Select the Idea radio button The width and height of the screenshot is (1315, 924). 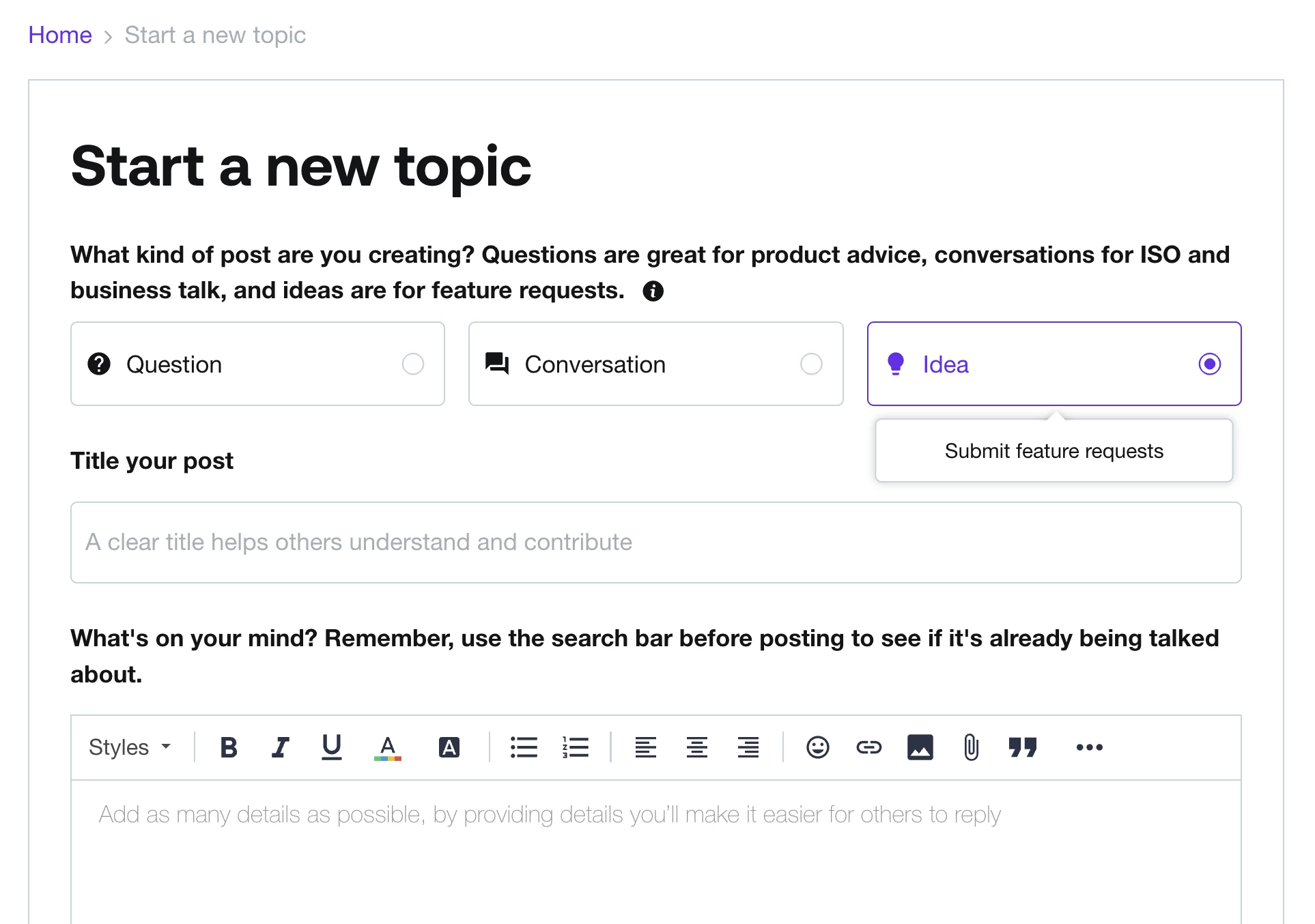[1209, 364]
